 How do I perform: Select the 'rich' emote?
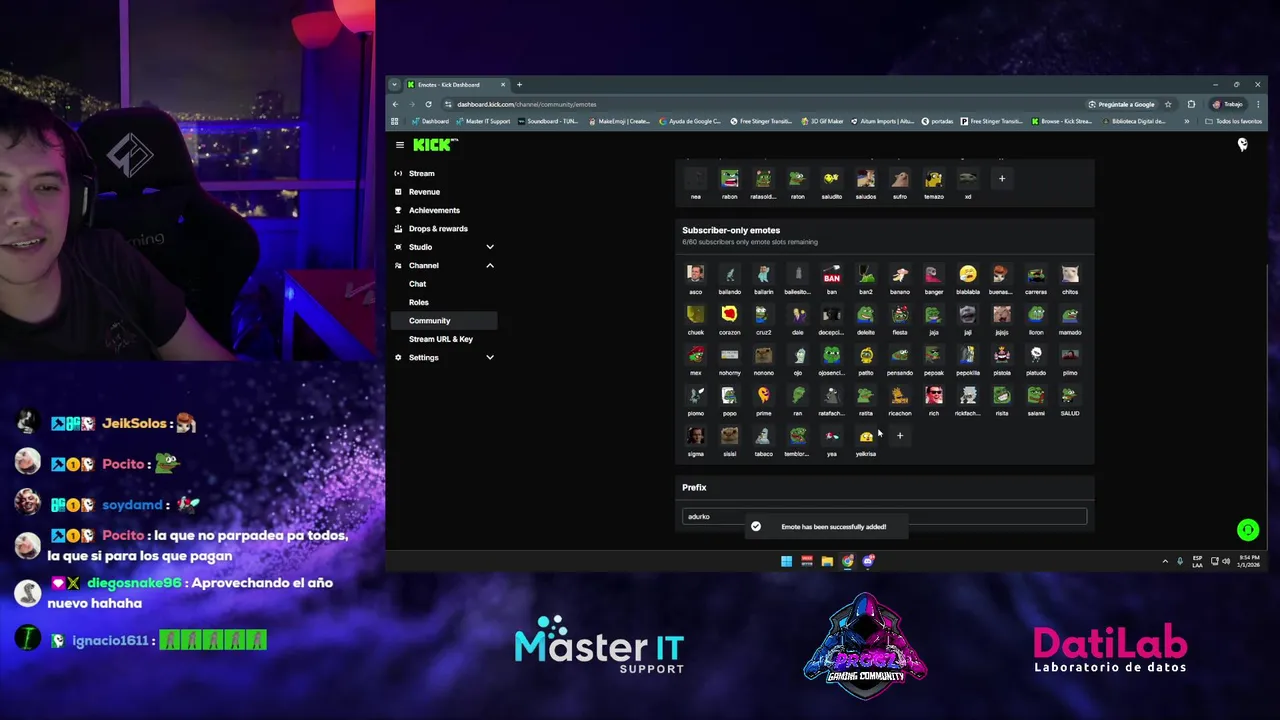click(x=933, y=395)
